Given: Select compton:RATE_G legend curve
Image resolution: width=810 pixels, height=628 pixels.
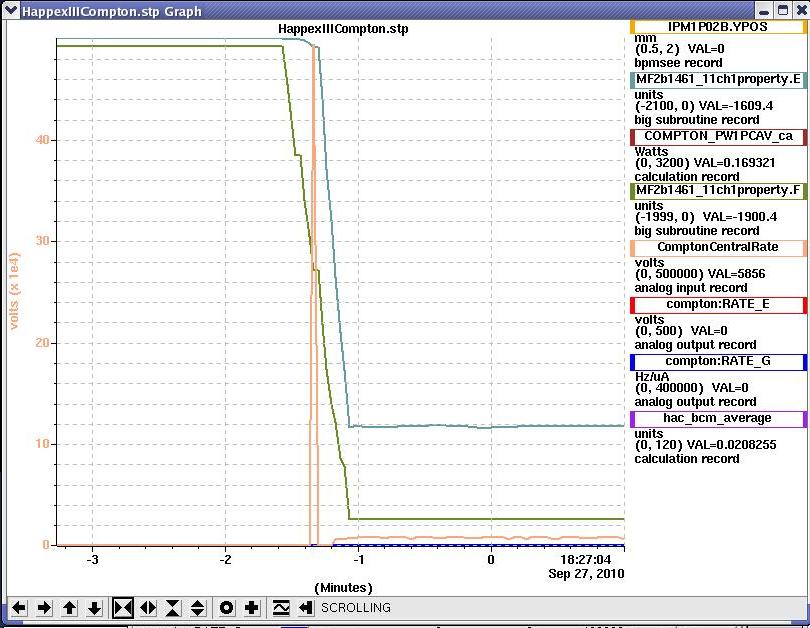Looking at the screenshot, I should click(x=718, y=362).
